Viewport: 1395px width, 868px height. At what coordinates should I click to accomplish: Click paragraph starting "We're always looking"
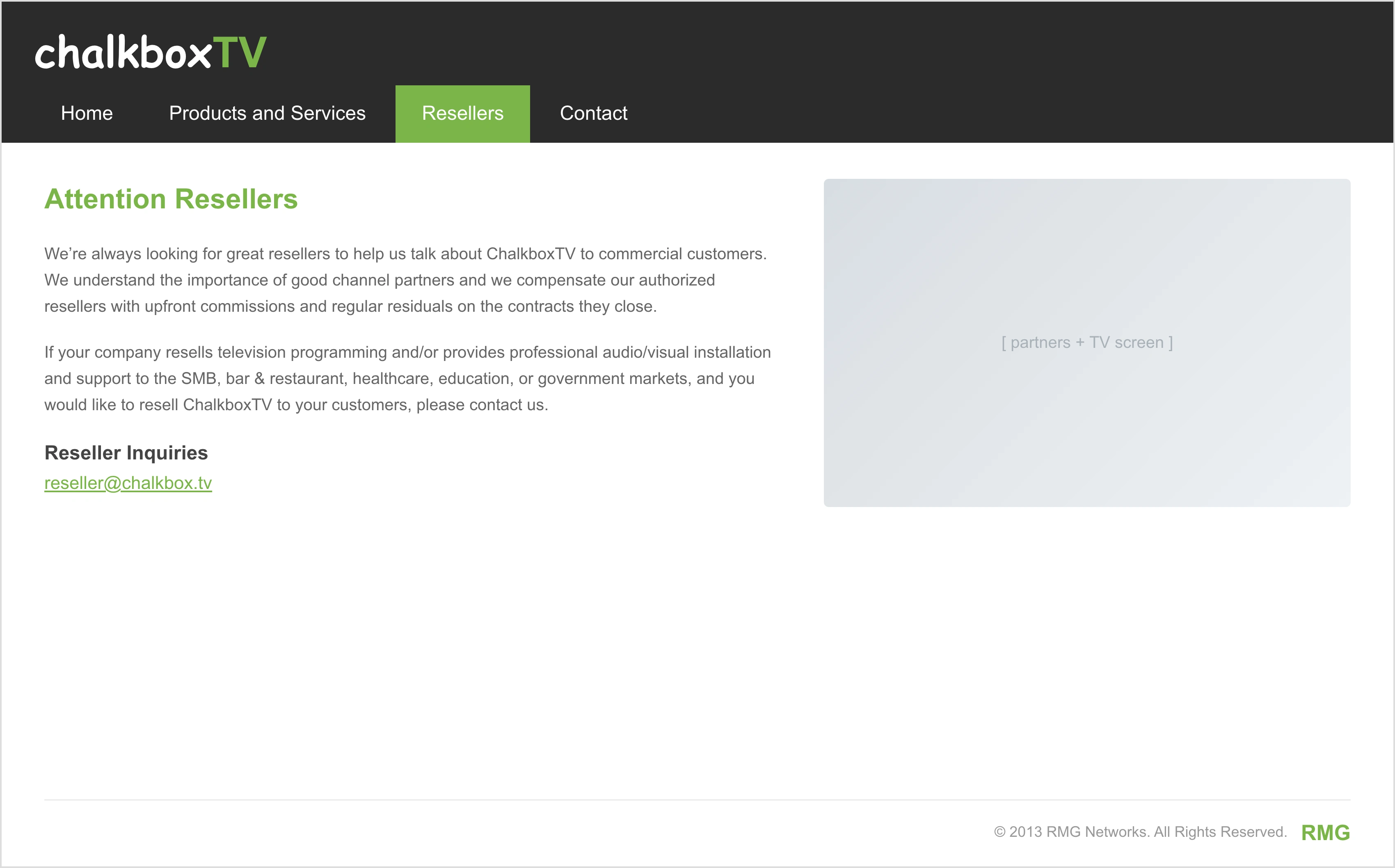[406, 280]
